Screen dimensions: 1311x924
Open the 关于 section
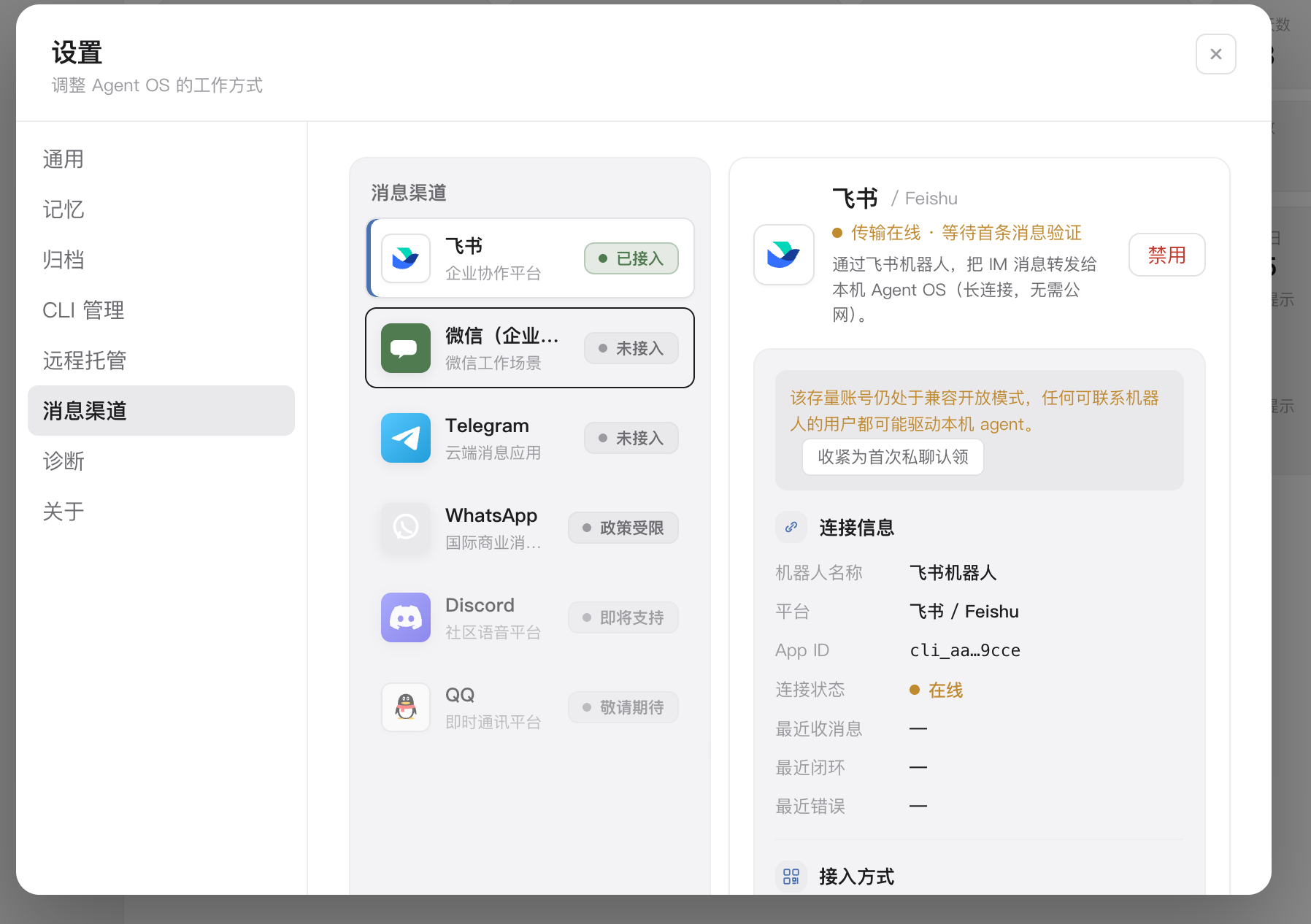coord(161,512)
